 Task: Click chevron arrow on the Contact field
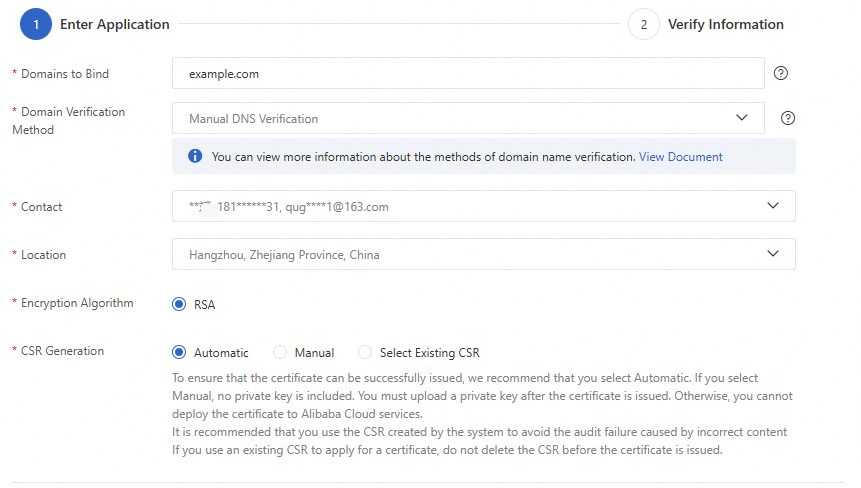point(773,206)
